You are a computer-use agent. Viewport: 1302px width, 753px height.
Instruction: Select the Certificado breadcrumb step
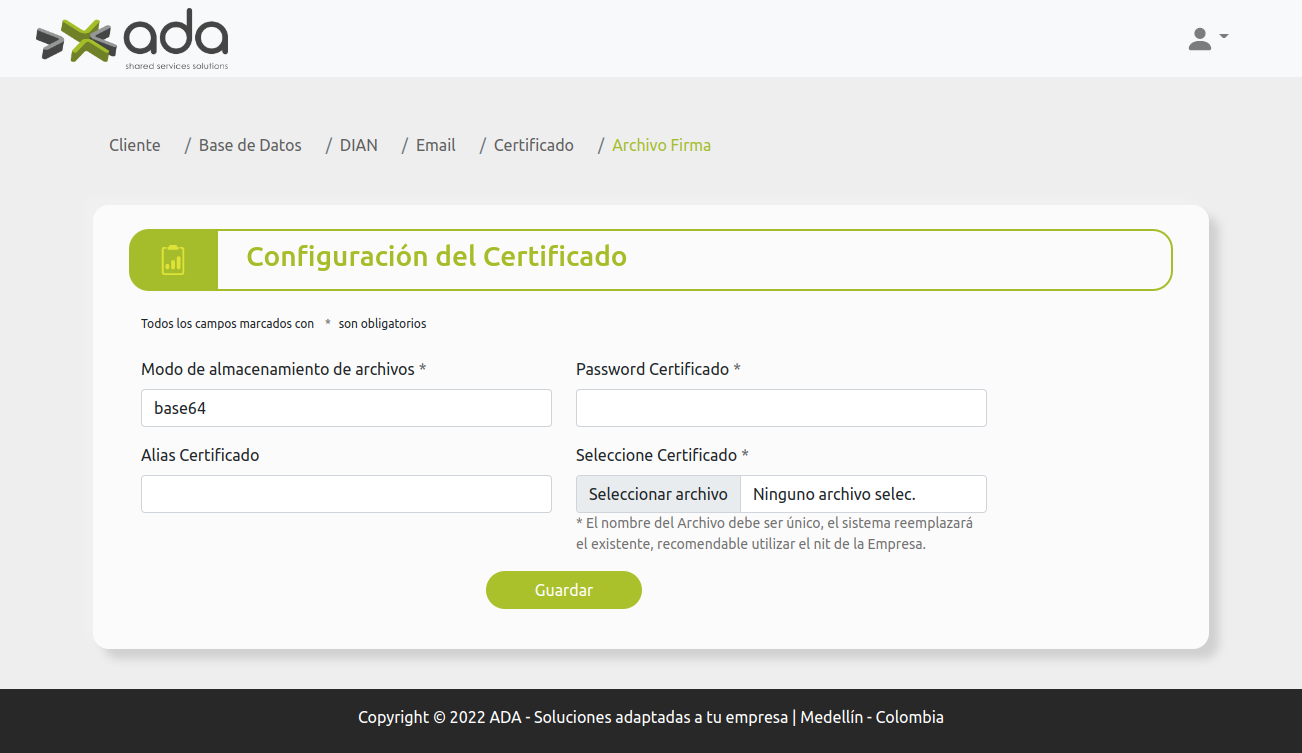(533, 145)
